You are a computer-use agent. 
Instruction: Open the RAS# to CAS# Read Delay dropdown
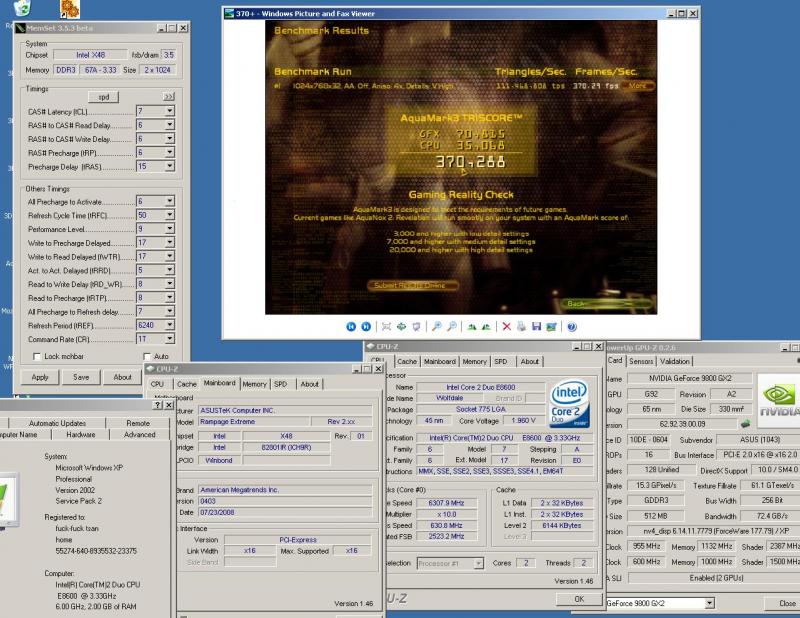pyautogui.click(x=170, y=125)
